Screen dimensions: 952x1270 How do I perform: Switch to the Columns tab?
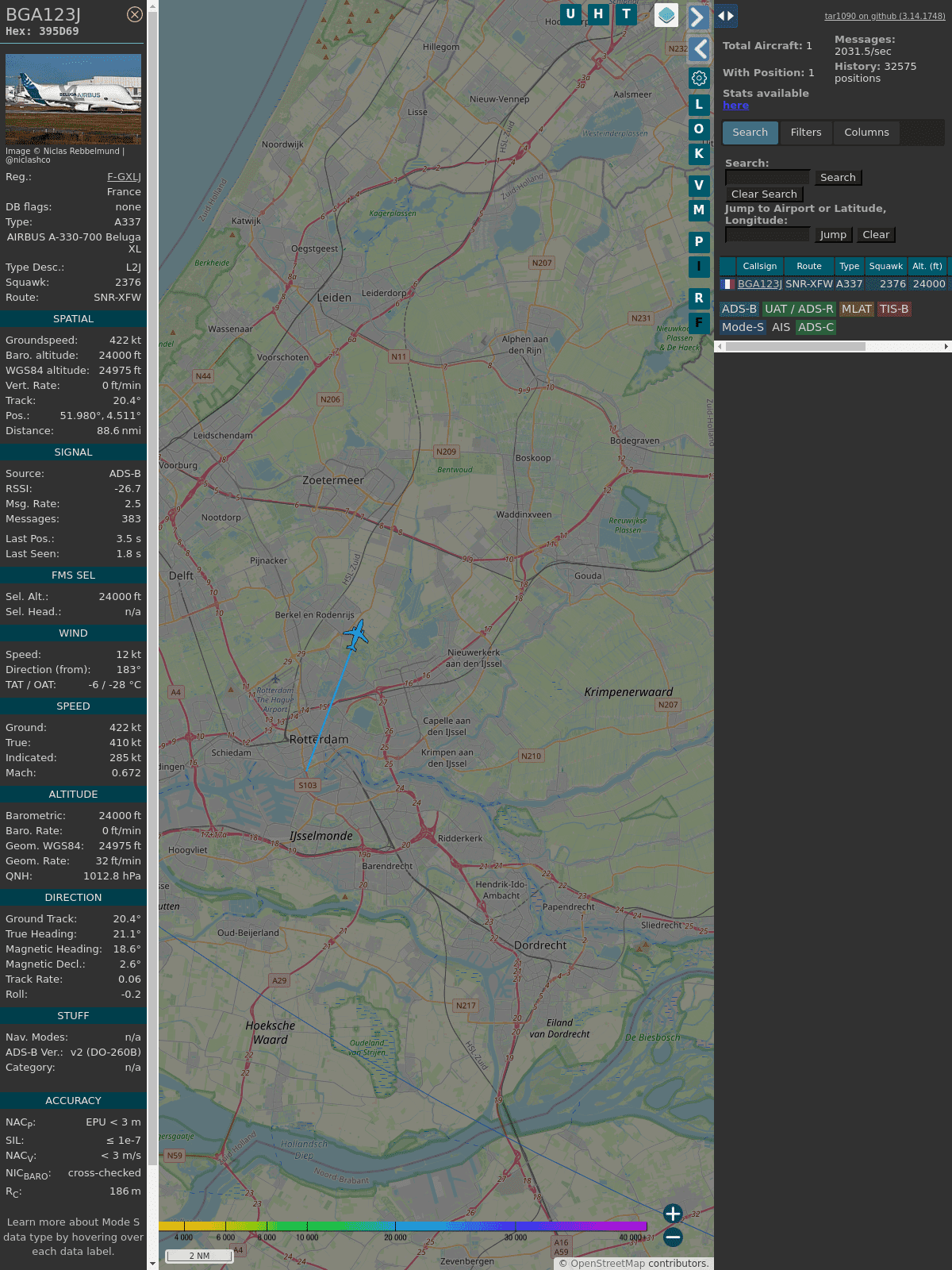(866, 133)
